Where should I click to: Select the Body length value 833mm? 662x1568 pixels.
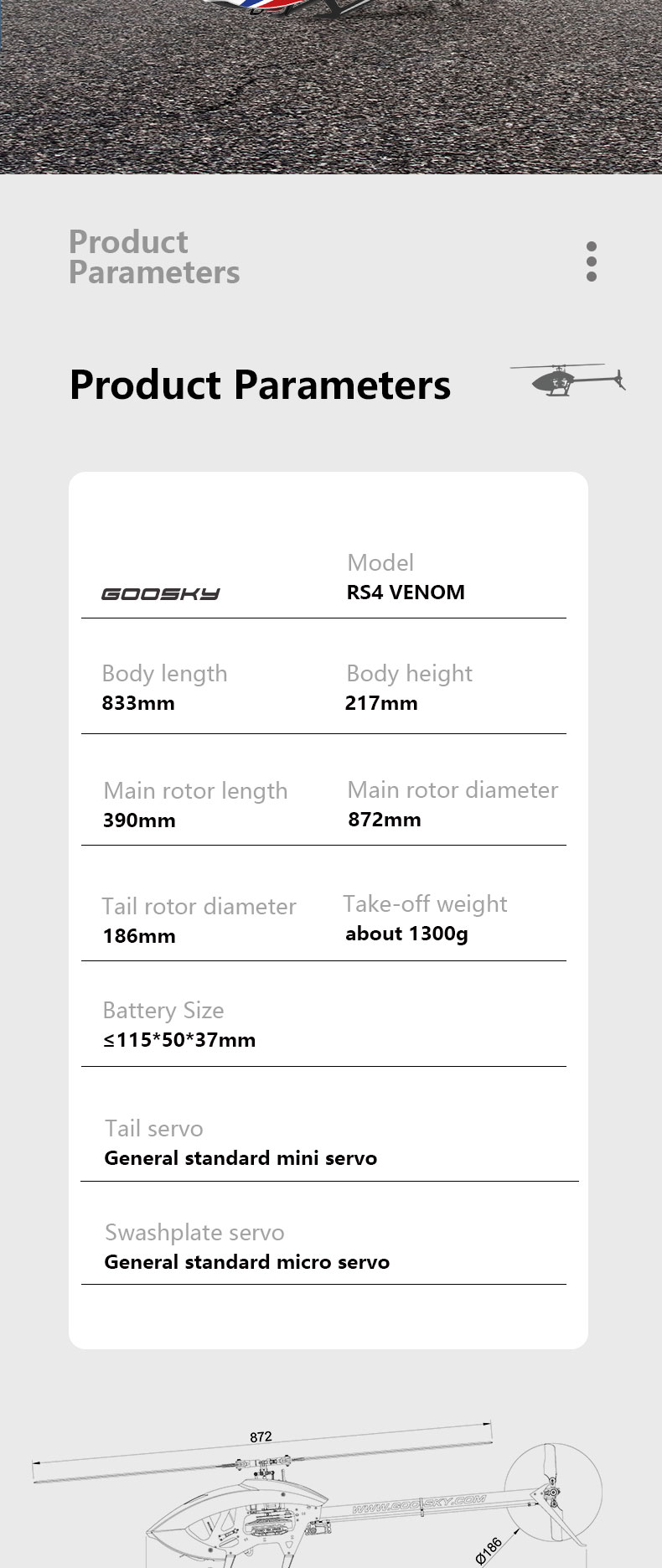[x=138, y=703]
